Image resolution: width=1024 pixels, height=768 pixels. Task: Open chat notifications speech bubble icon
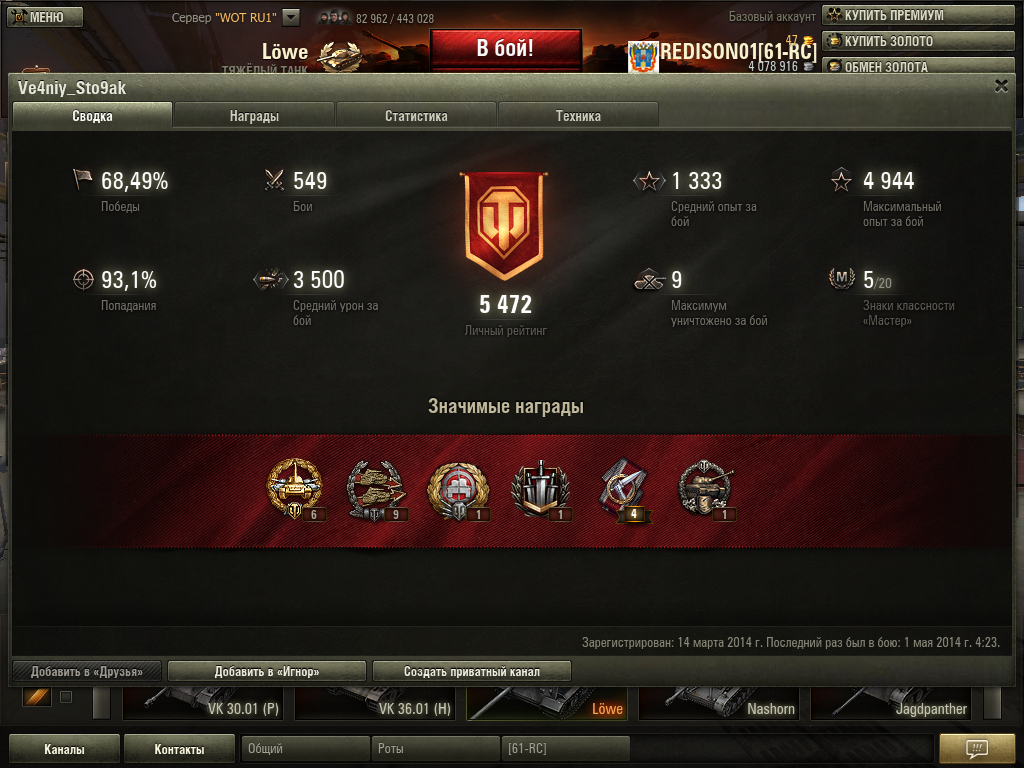click(x=977, y=748)
